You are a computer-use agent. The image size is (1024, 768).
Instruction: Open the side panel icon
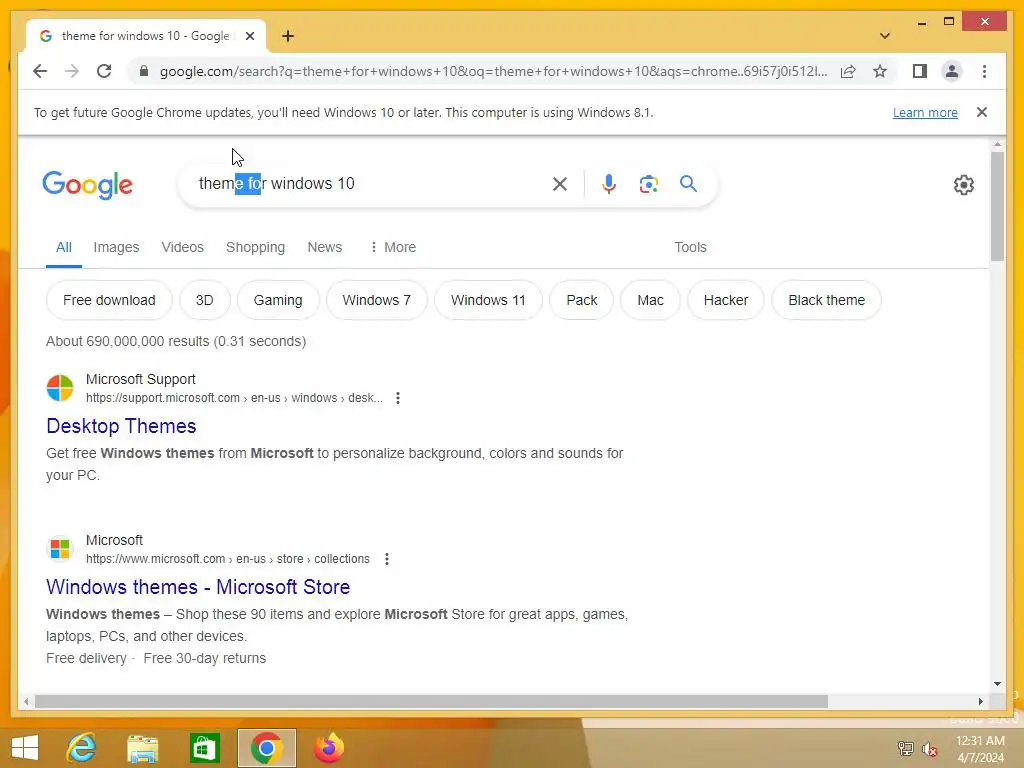920,71
